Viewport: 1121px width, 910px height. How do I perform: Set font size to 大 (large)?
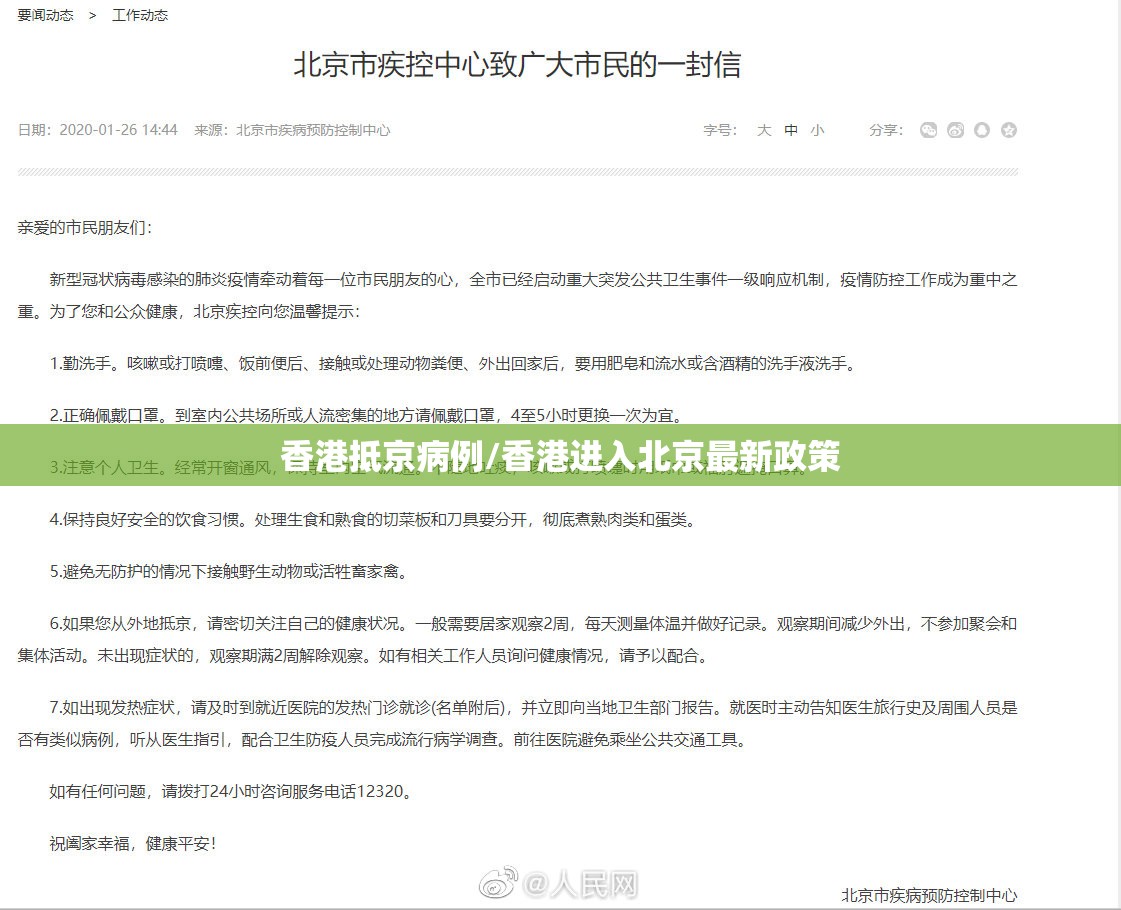764,130
